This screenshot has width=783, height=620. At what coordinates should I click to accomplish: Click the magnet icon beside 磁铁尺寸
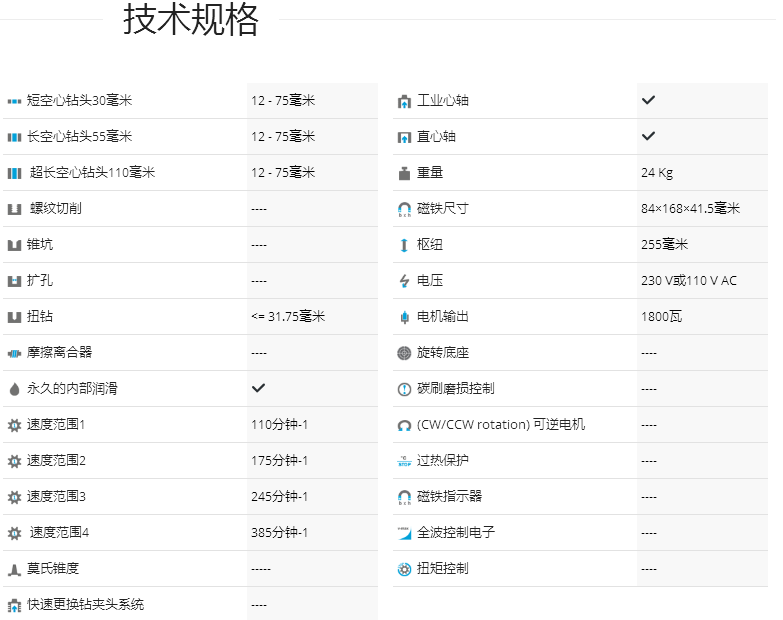[x=404, y=209]
